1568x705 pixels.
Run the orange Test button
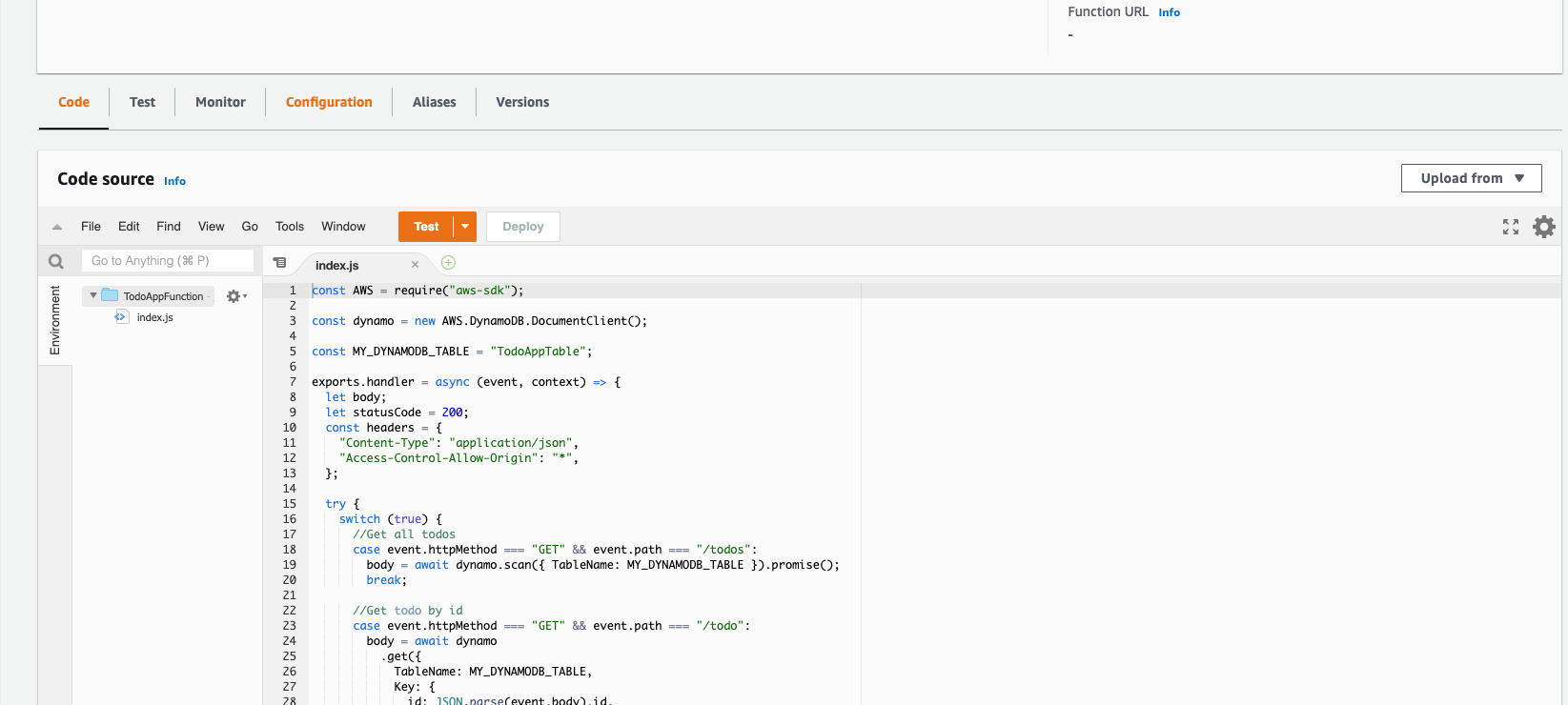[x=426, y=227]
